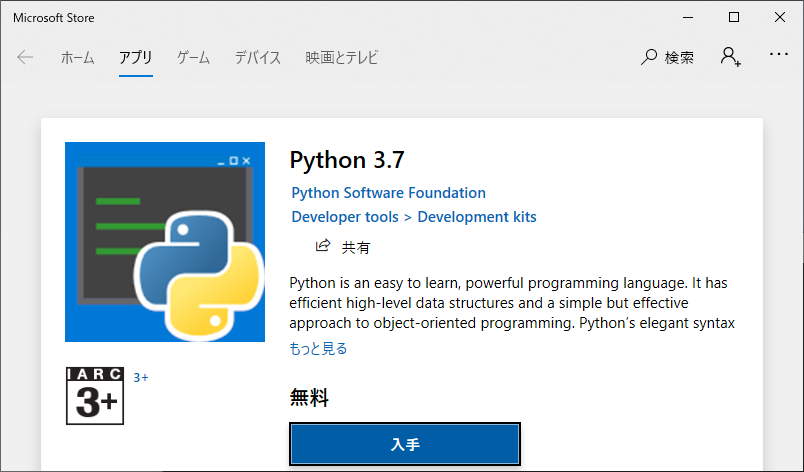Click the 共有 share icon
Viewport: 804px width, 472px height.
pos(323,245)
